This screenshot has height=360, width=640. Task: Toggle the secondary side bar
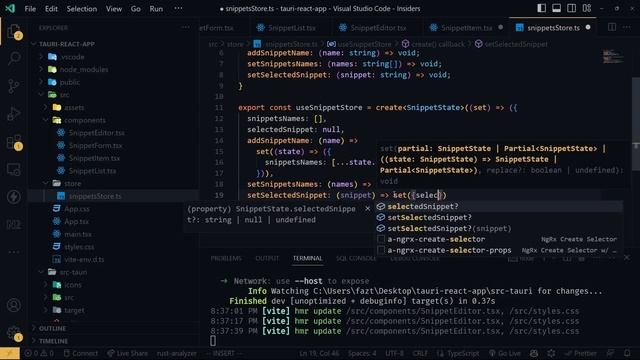[571, 8]
